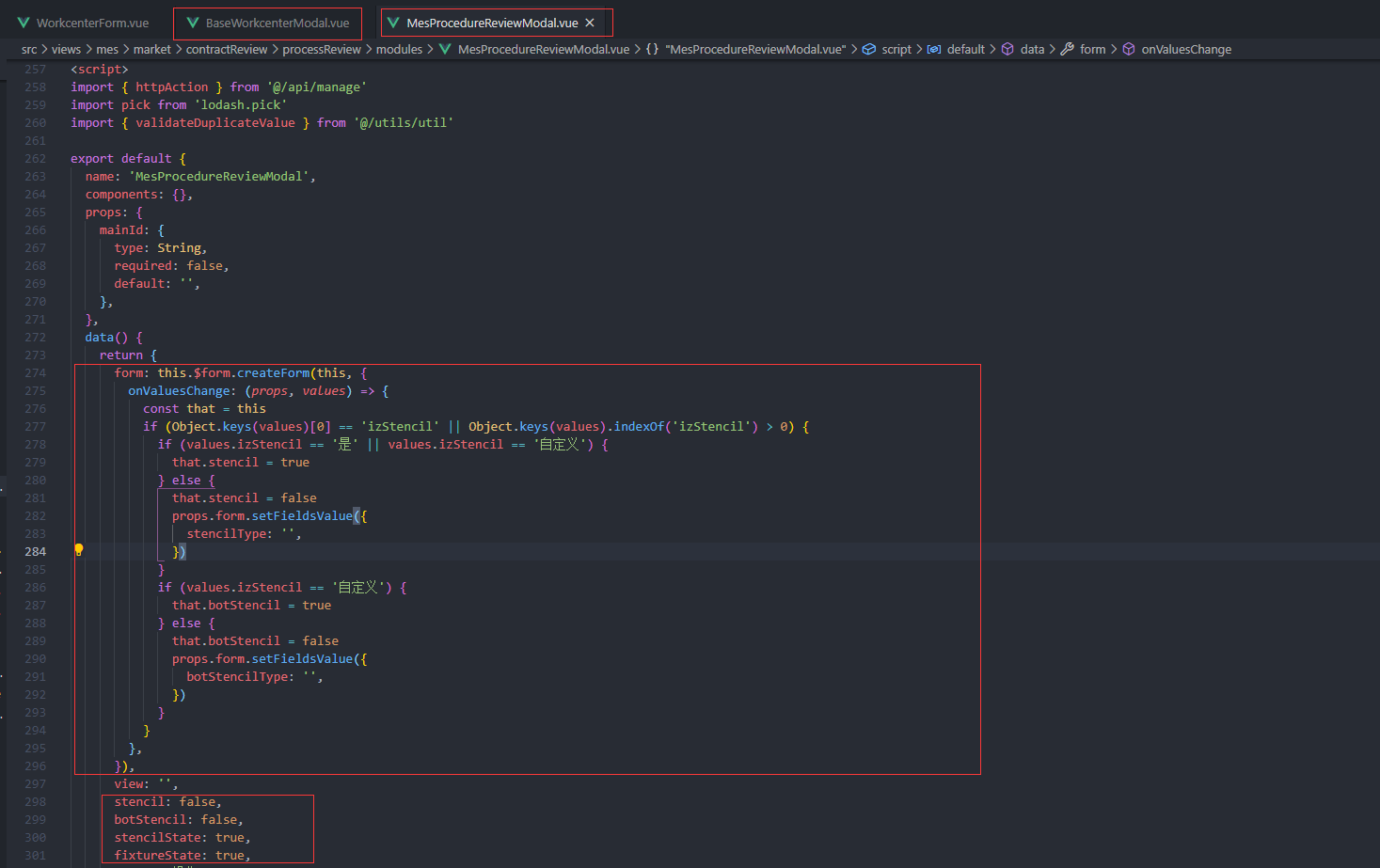Click line number 274 in the gutter
Image resolution: width=1380 pixels, height=868 pixels.
point(35,372)
